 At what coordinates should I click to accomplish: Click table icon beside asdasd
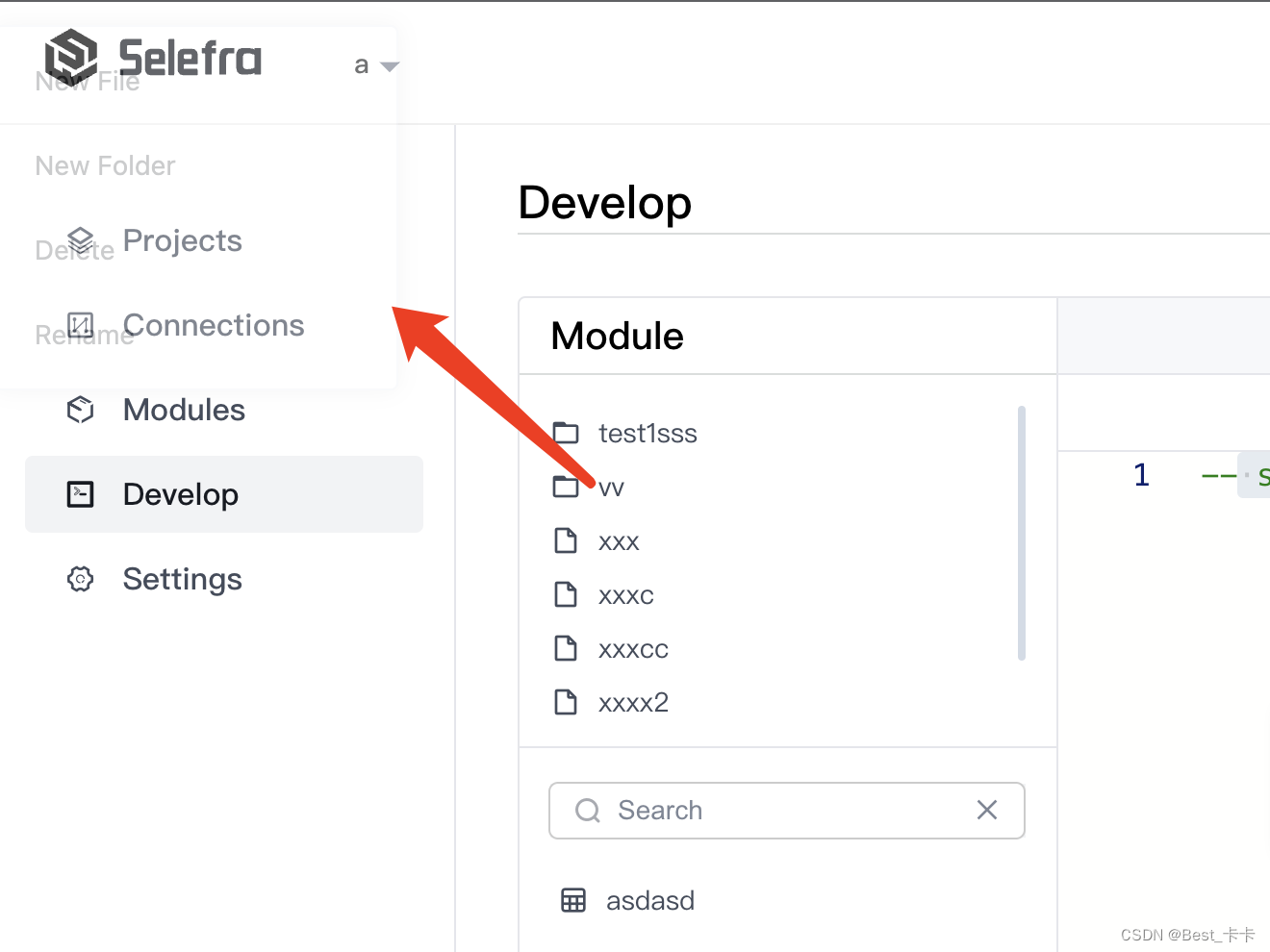click(573, 900)
